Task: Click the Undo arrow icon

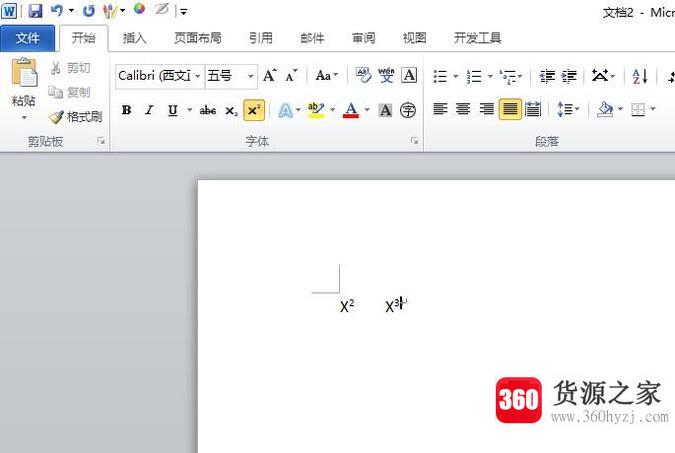Action: click(x=57, y=10)
